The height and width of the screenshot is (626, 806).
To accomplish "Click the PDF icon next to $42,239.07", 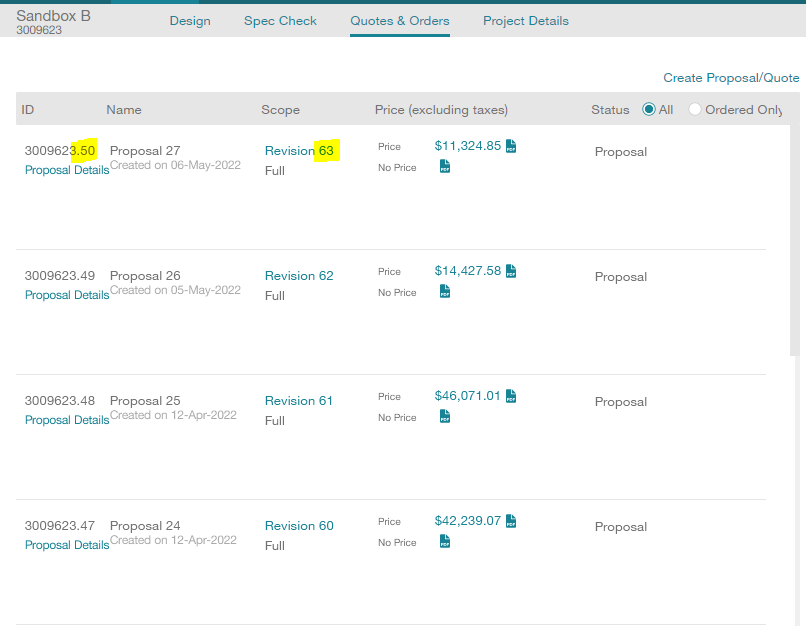I will coord(511,521).
